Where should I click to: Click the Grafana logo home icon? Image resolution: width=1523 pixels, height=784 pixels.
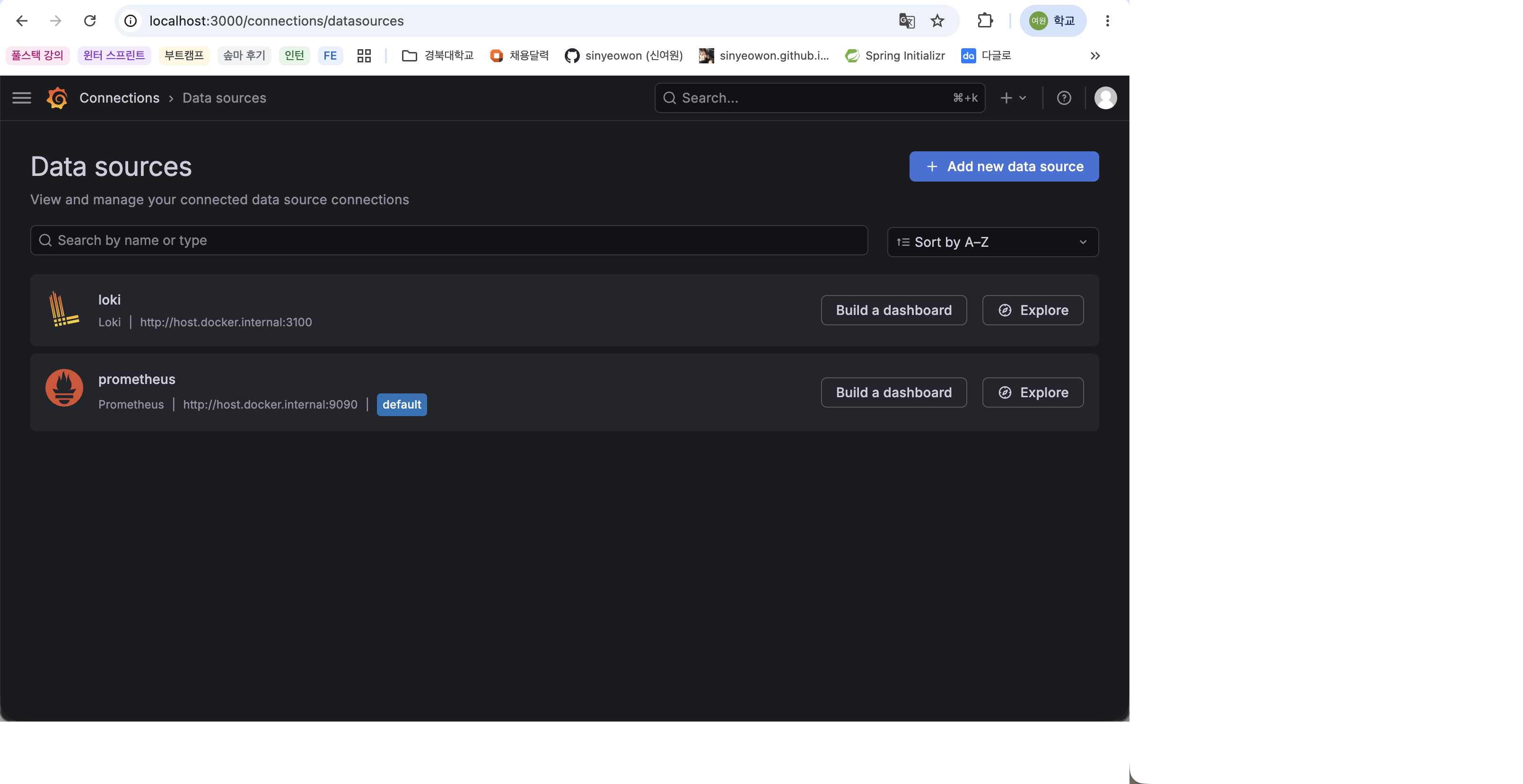(x=57, y=98)
